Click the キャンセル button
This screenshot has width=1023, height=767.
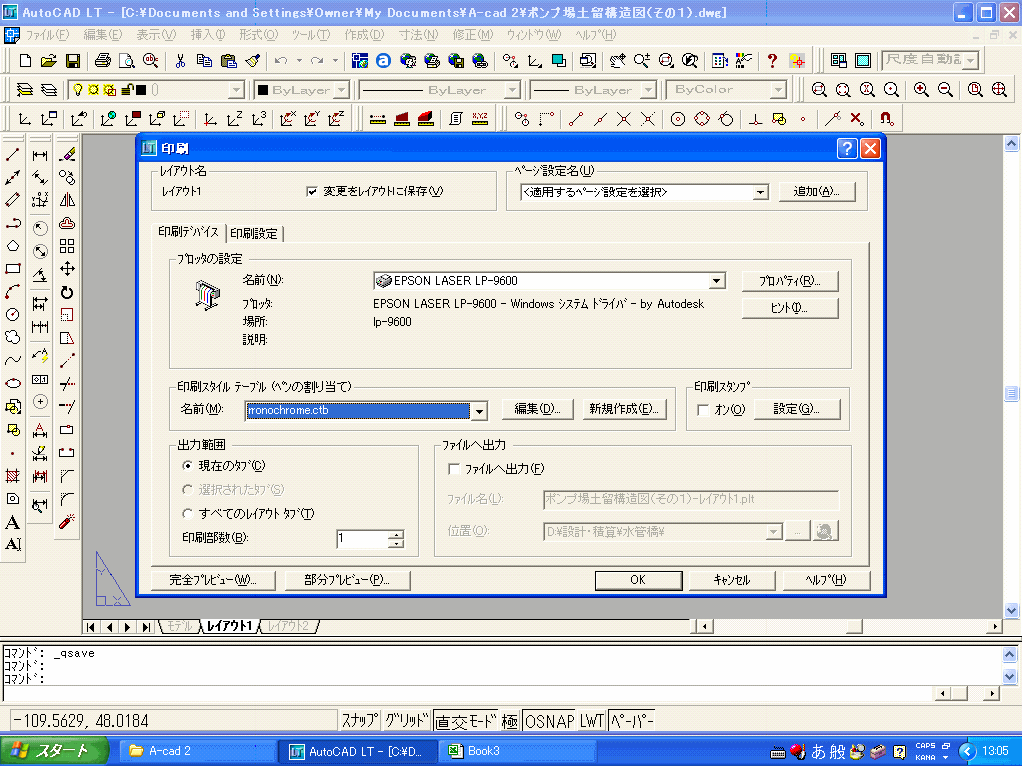click(732, 580)
